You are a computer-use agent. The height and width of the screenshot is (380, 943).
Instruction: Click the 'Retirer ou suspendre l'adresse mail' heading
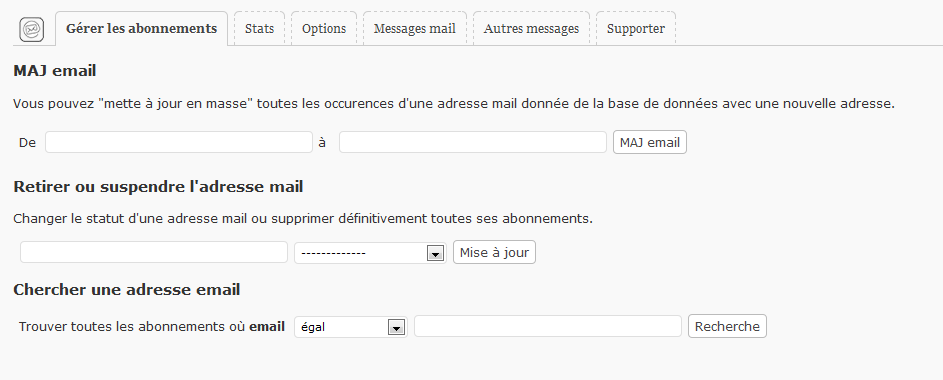[x=158, y=187]
